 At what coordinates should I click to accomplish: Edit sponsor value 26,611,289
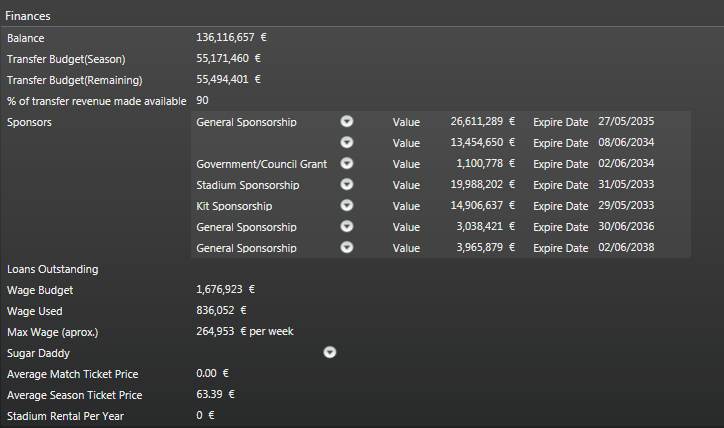click(477, 121)
